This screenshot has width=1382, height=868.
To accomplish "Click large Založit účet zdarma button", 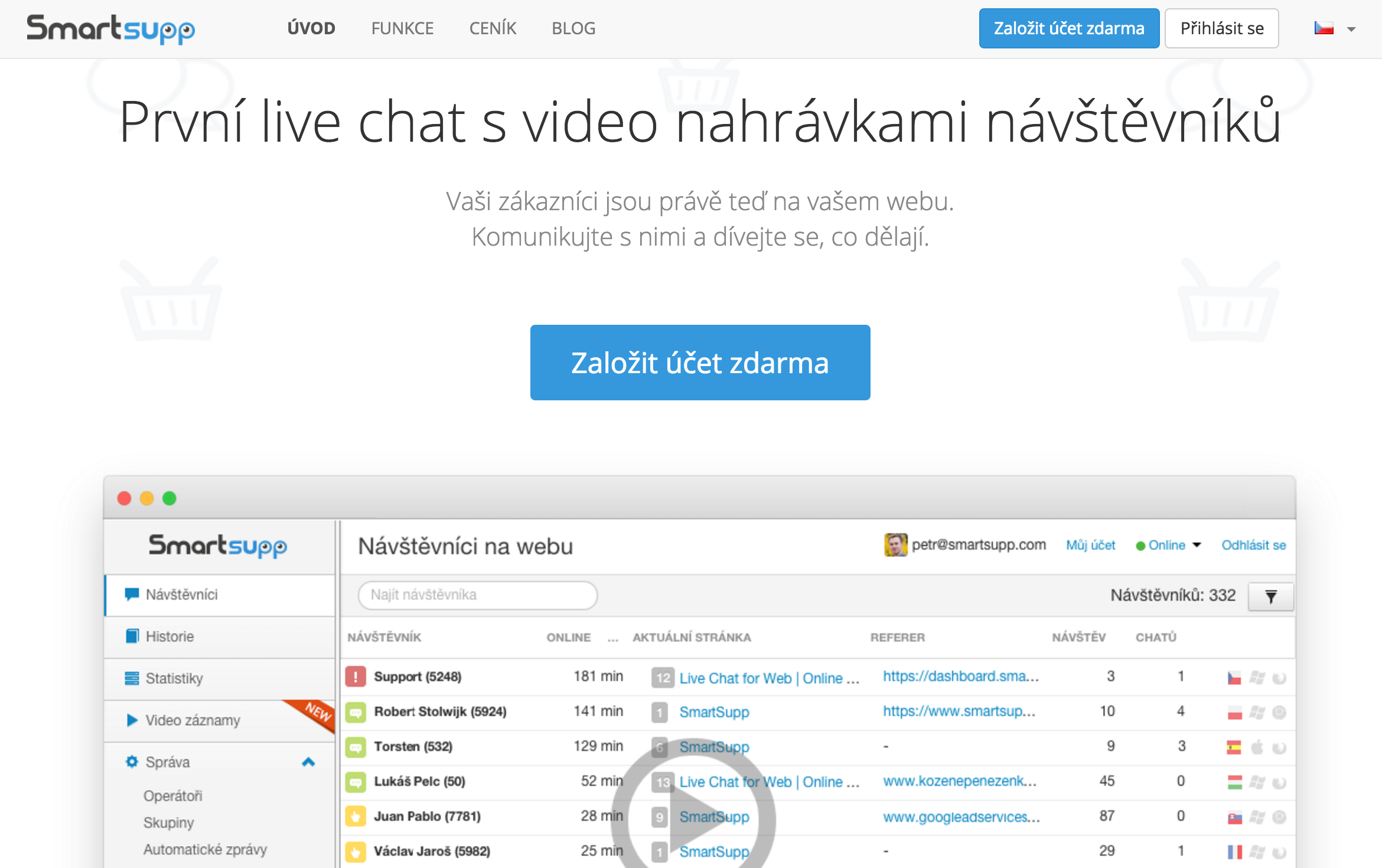I will 700,363.
